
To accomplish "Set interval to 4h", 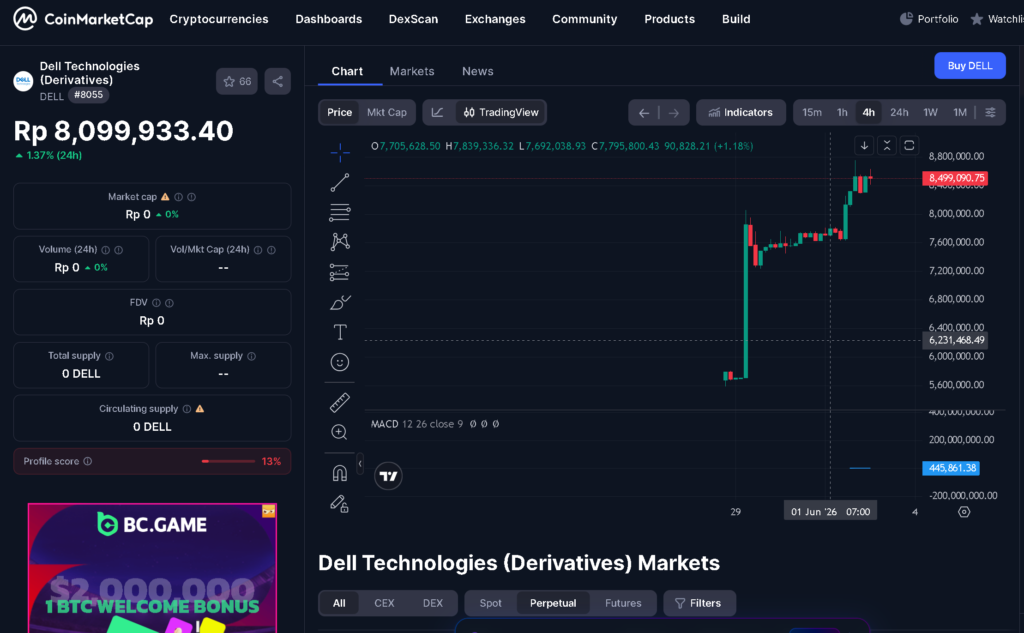I will (869, 112).
